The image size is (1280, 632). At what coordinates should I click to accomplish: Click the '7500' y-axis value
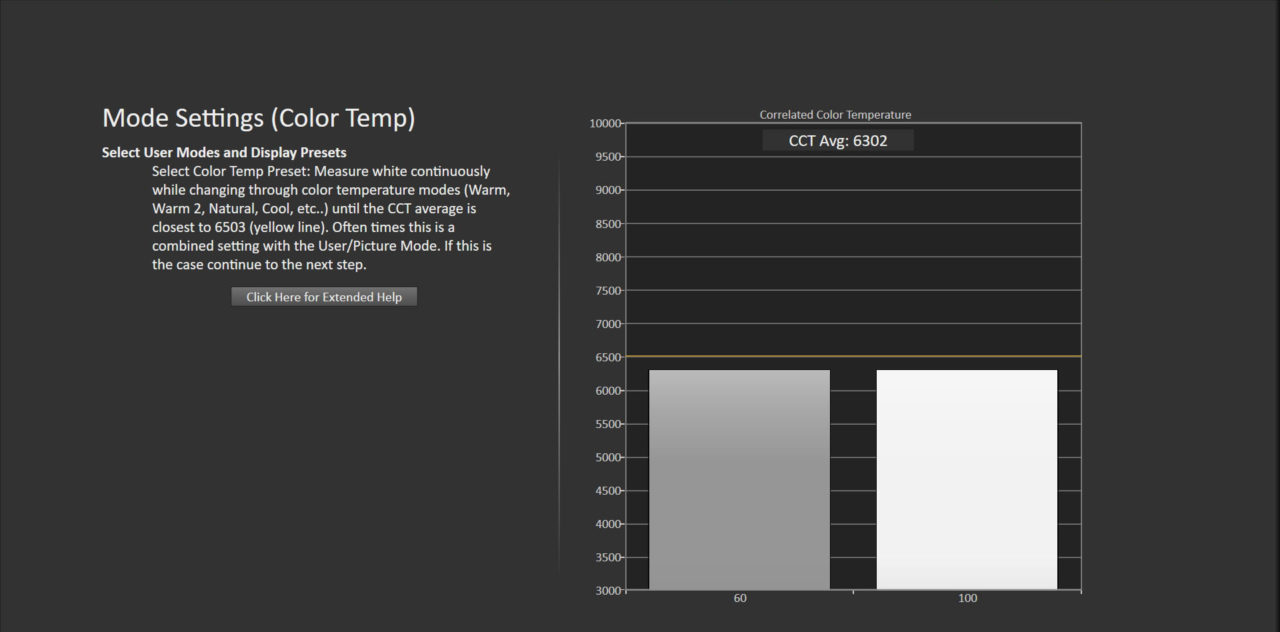(608, 291)
